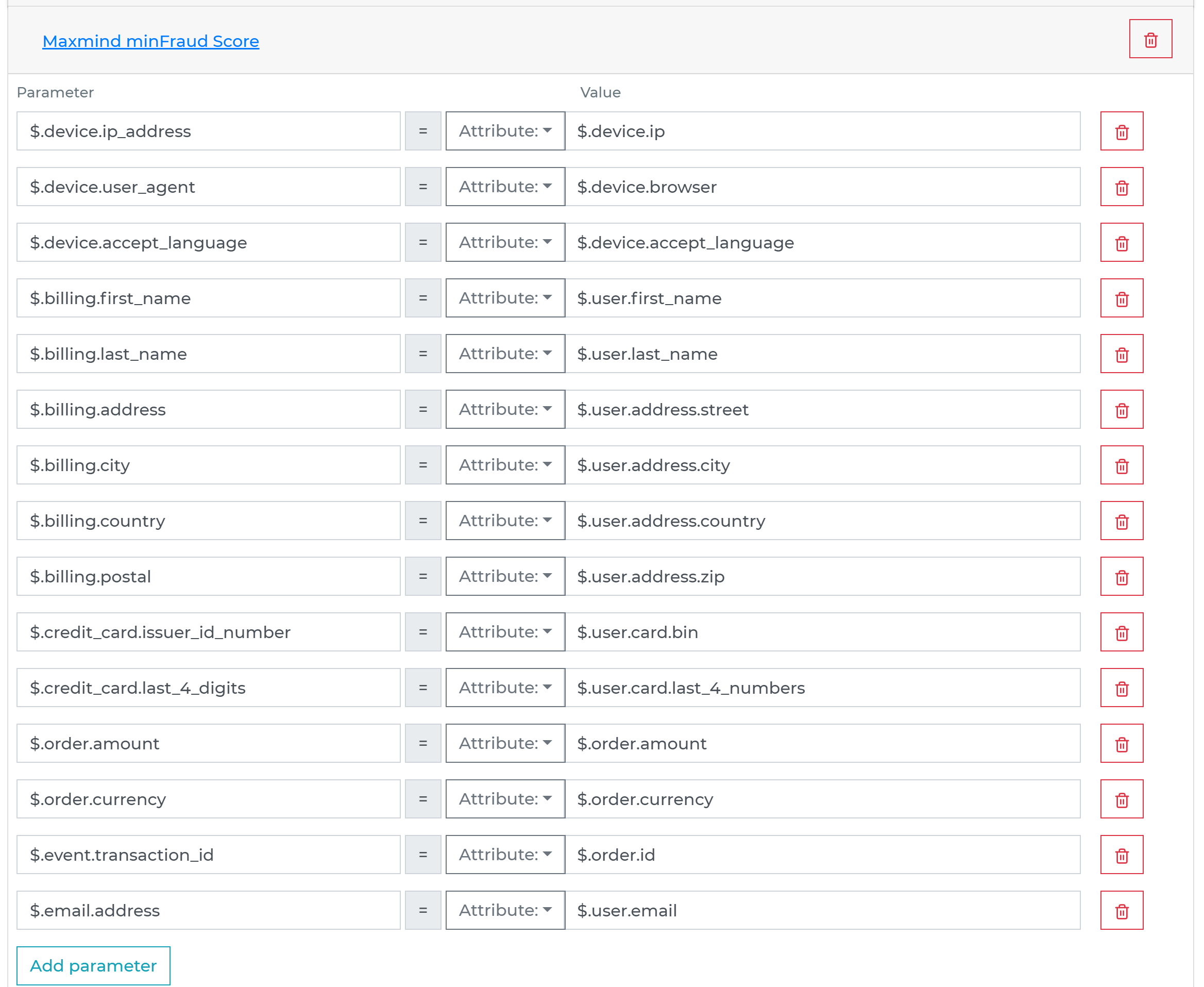Delete the $.billing.last_name parameter row
Image resolution: width=1204 pixels, height=987 pixels.
[x=1121, y=354]
